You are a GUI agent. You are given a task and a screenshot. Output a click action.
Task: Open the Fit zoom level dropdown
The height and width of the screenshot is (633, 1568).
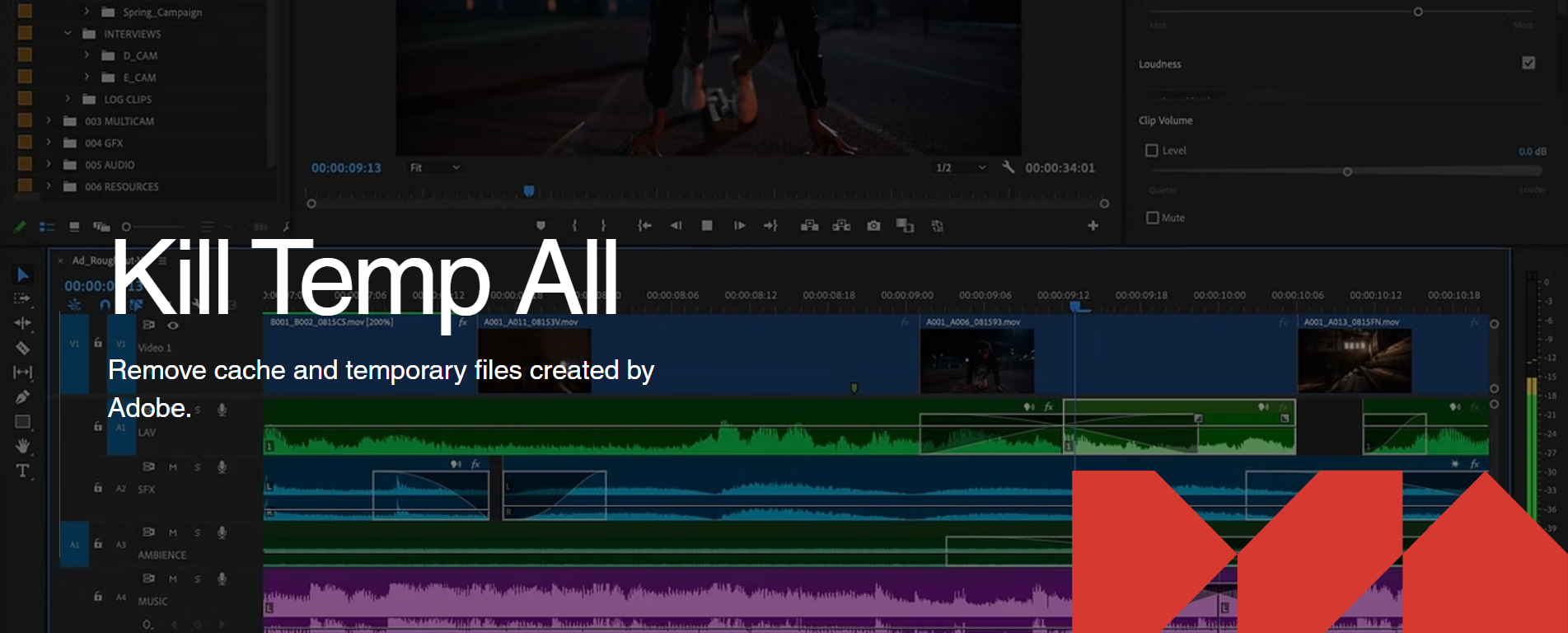(x=434, y=167)
